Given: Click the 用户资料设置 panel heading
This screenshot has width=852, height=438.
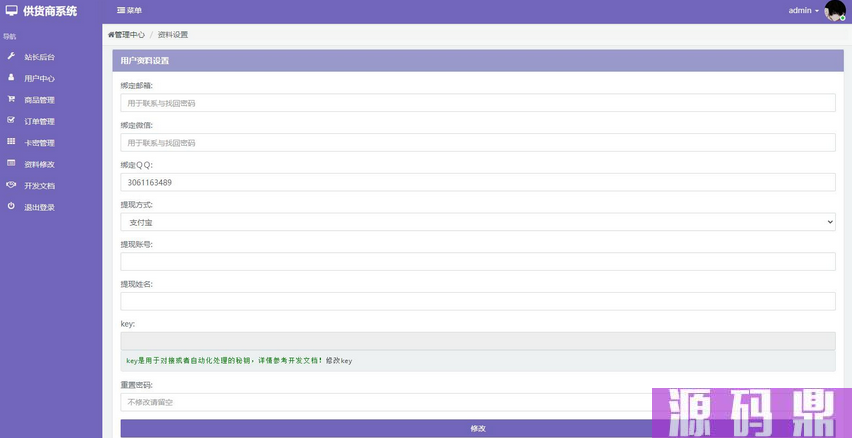Looking at the screenshot, I should 145,61.
